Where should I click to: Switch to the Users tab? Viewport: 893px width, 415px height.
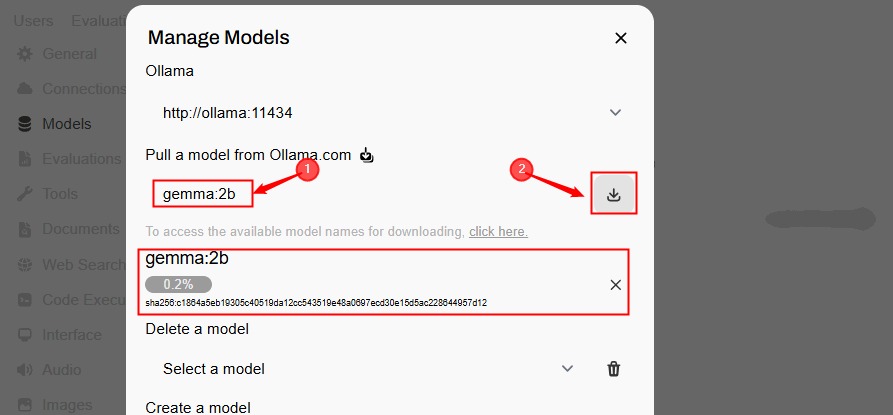(34, 20)
